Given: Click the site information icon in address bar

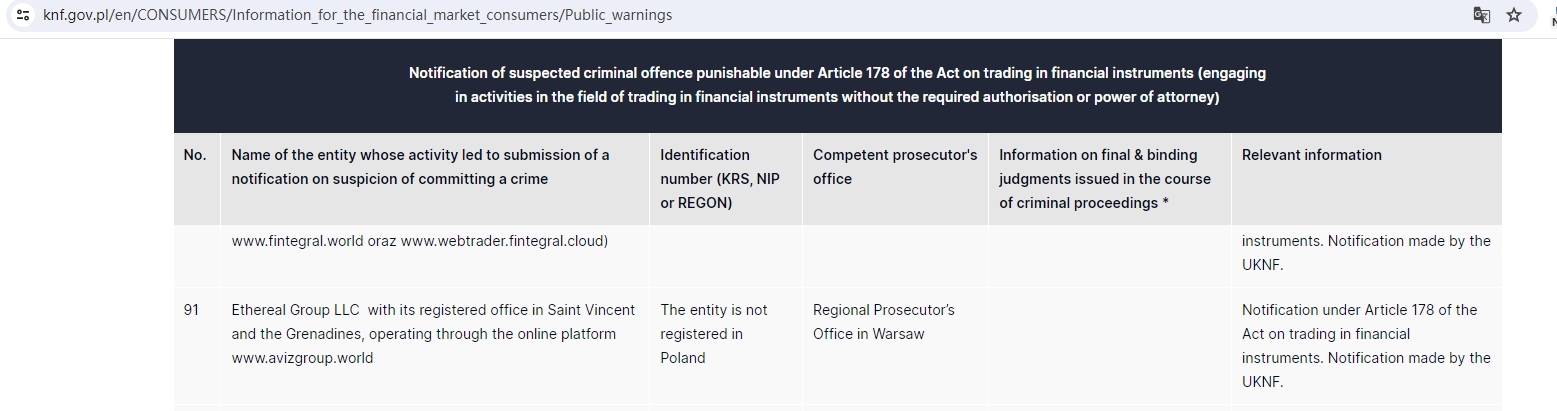Looking at the screenshot, I should (24, 15).
